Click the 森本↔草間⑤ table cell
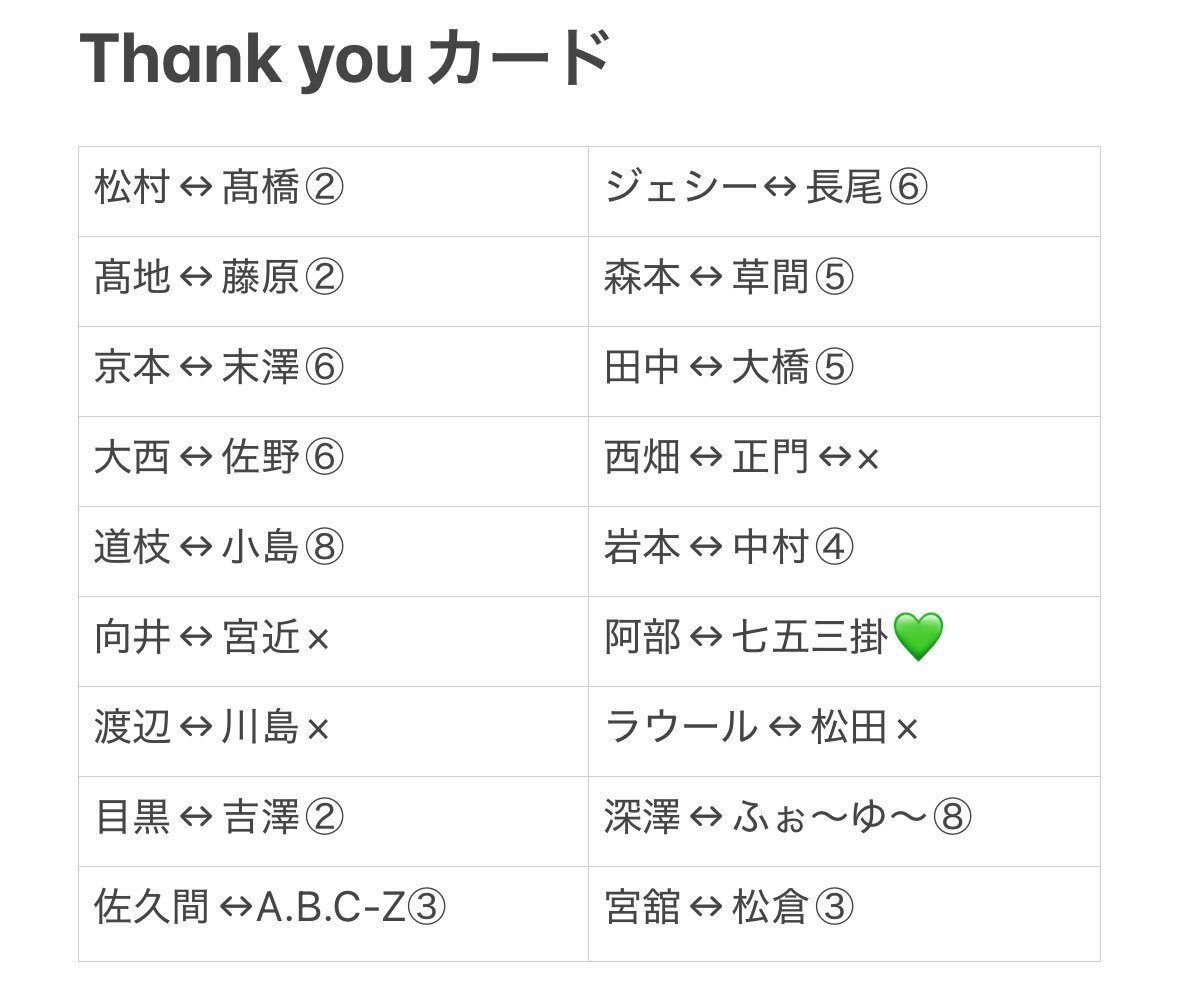Viewport: 1179px width, 991px height. click(x=844, y=282)
